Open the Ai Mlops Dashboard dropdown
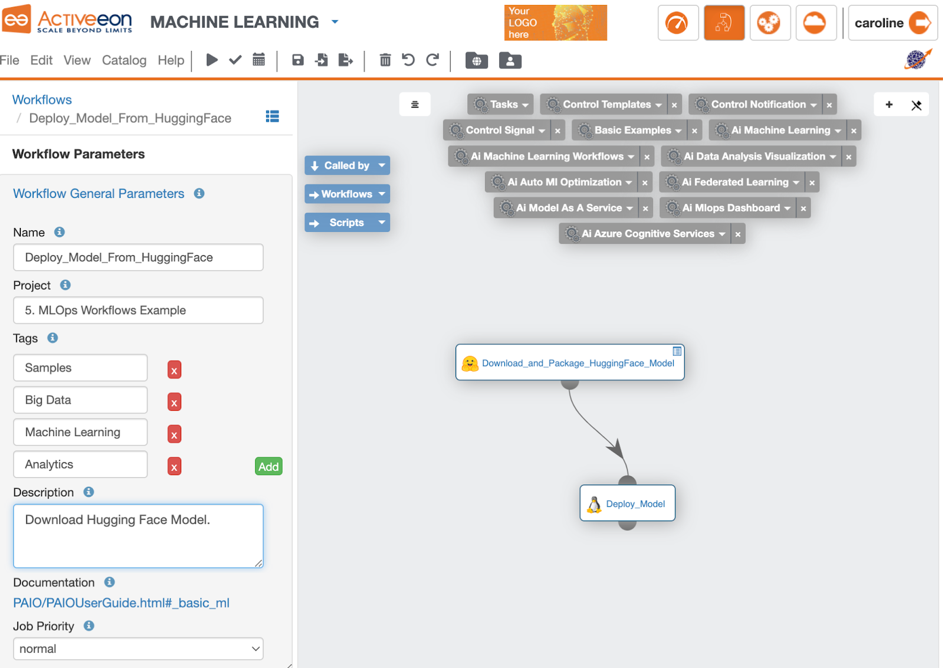 click(728, 208)
